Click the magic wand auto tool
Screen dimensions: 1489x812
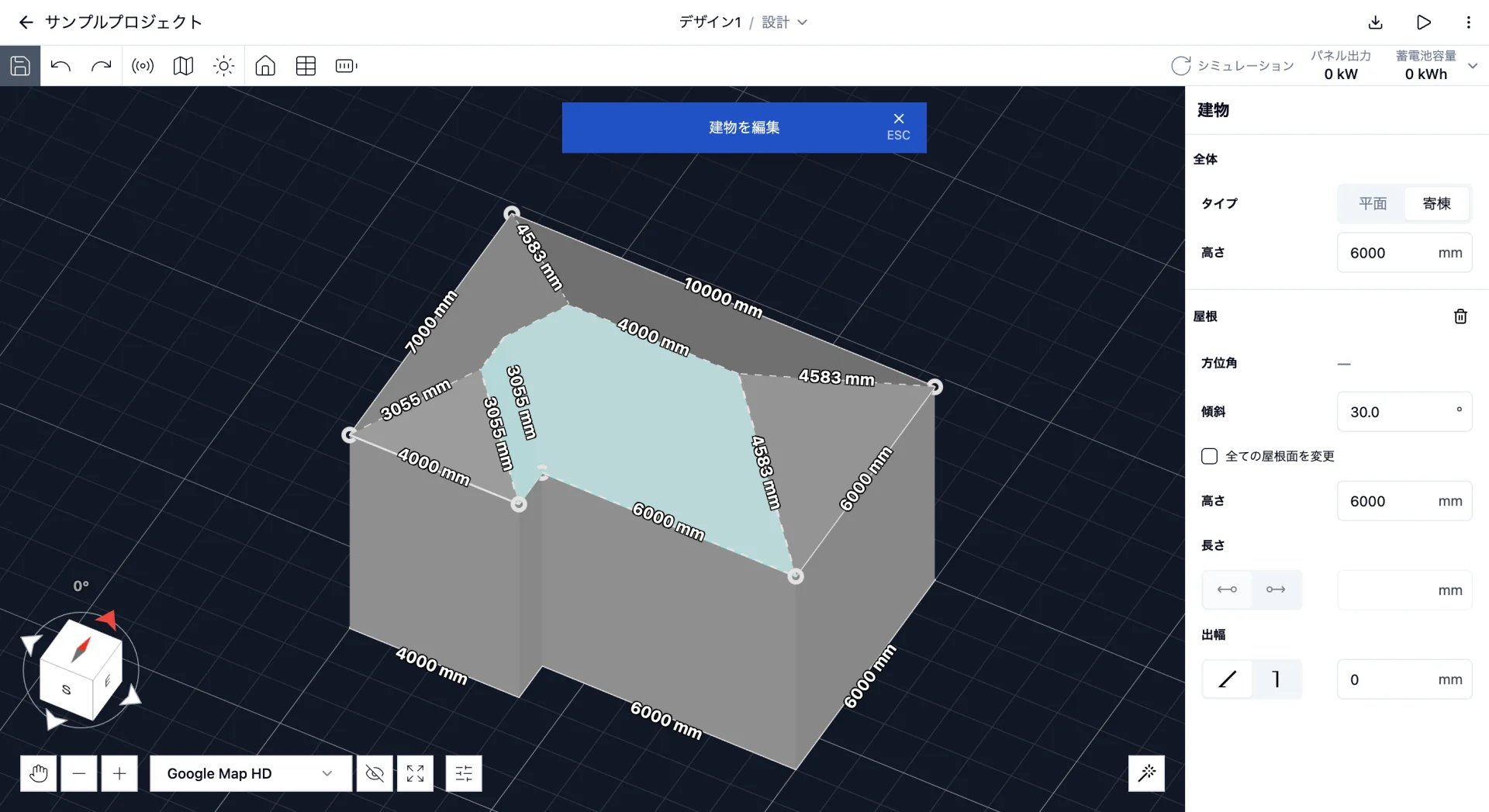click(x=1146, y=772)
